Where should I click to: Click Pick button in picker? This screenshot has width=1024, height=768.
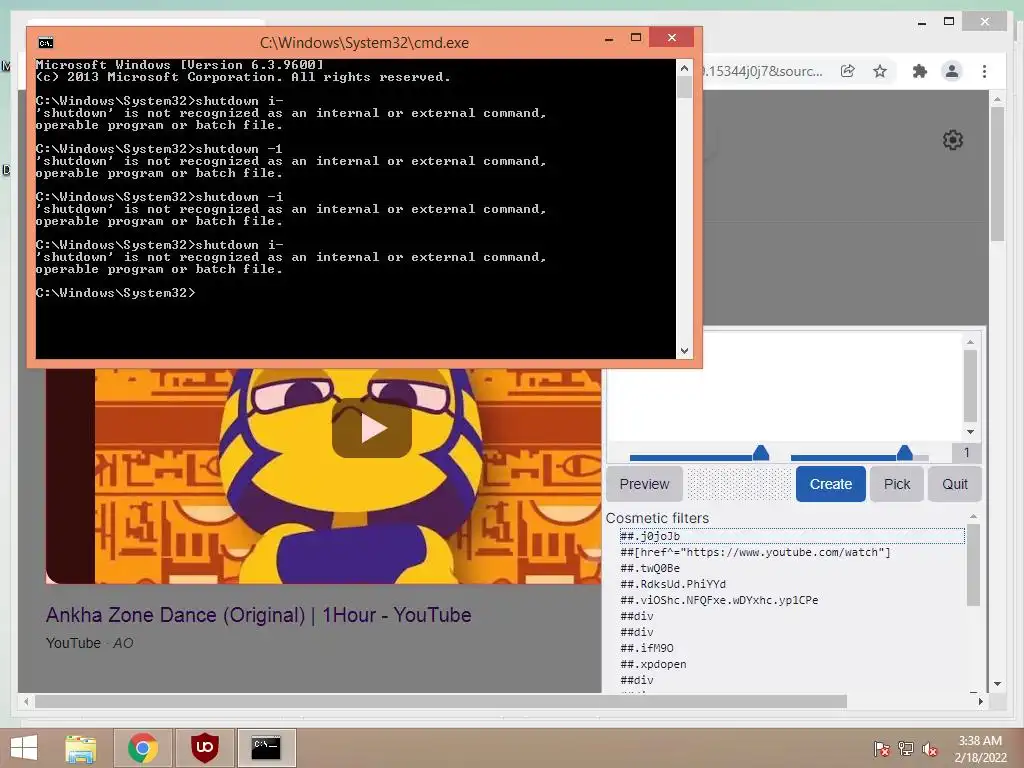click(x=897, y=484)
